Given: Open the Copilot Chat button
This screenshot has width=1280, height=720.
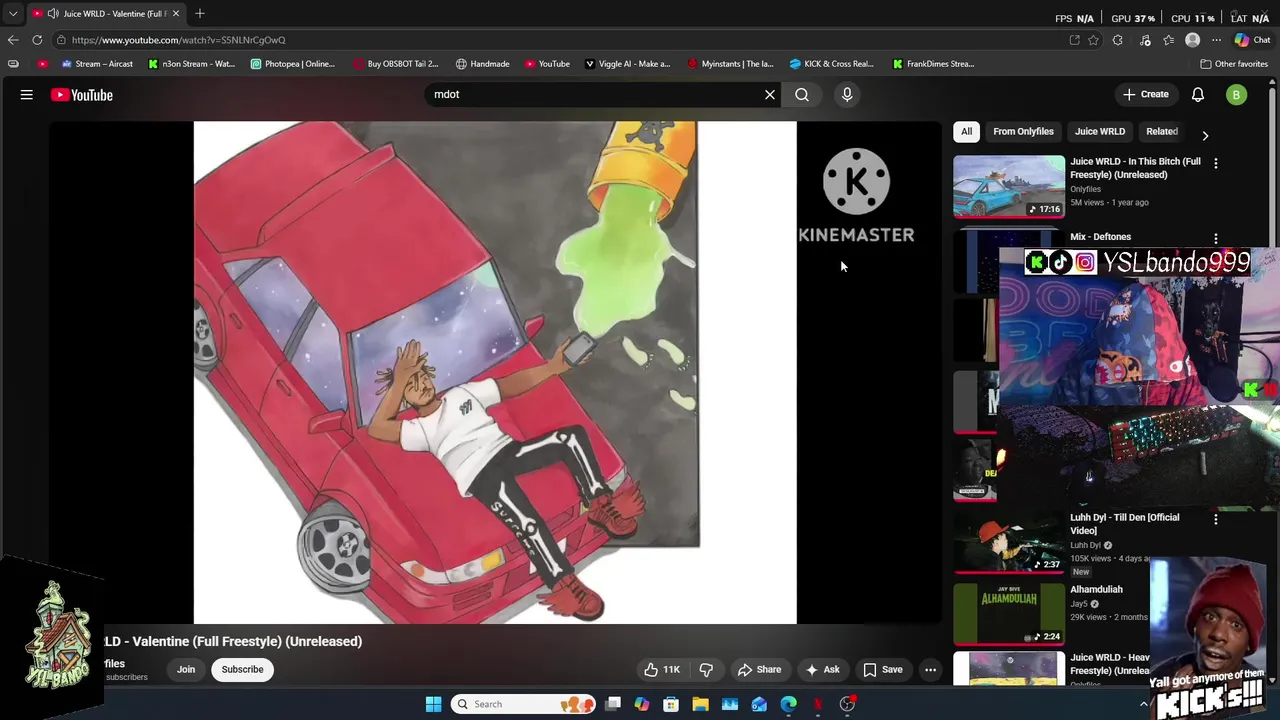Looking at the screenshot, I should pos(1252,40).
